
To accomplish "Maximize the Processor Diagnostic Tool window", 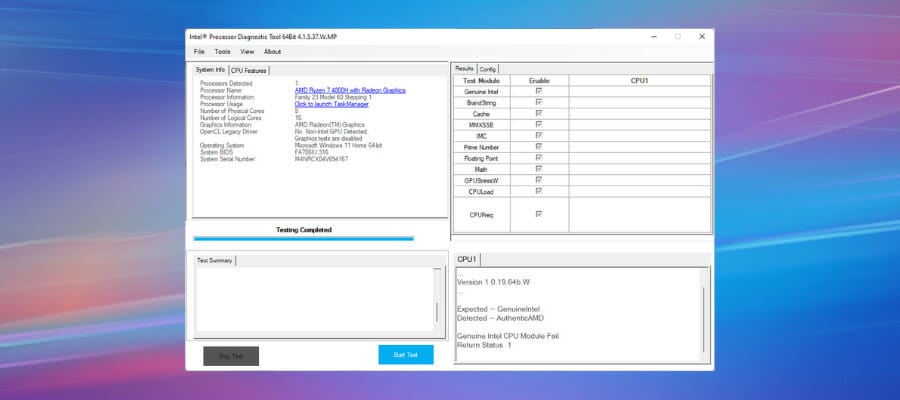I will tap(678, 36).
